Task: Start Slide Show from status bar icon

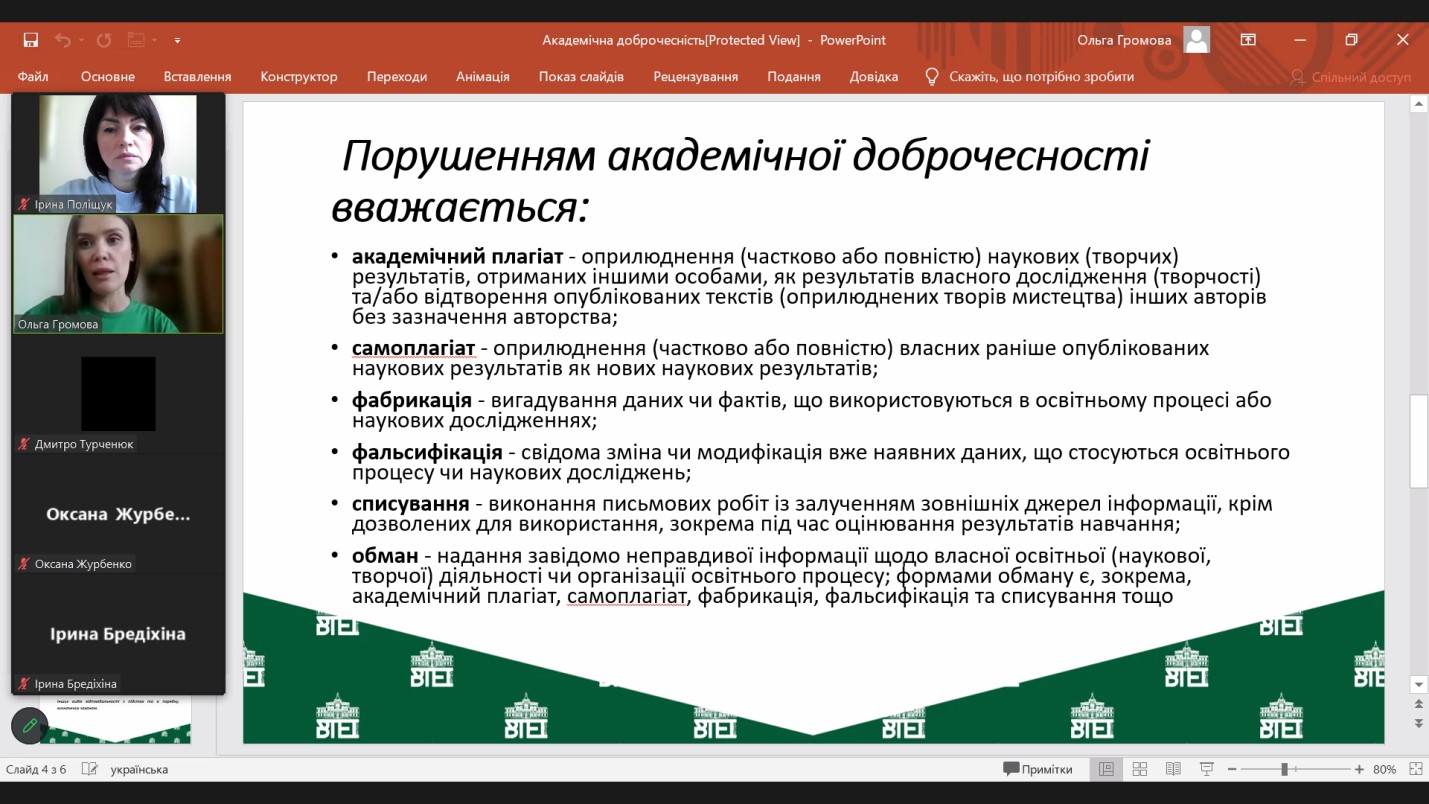Action: (1206, 769)
